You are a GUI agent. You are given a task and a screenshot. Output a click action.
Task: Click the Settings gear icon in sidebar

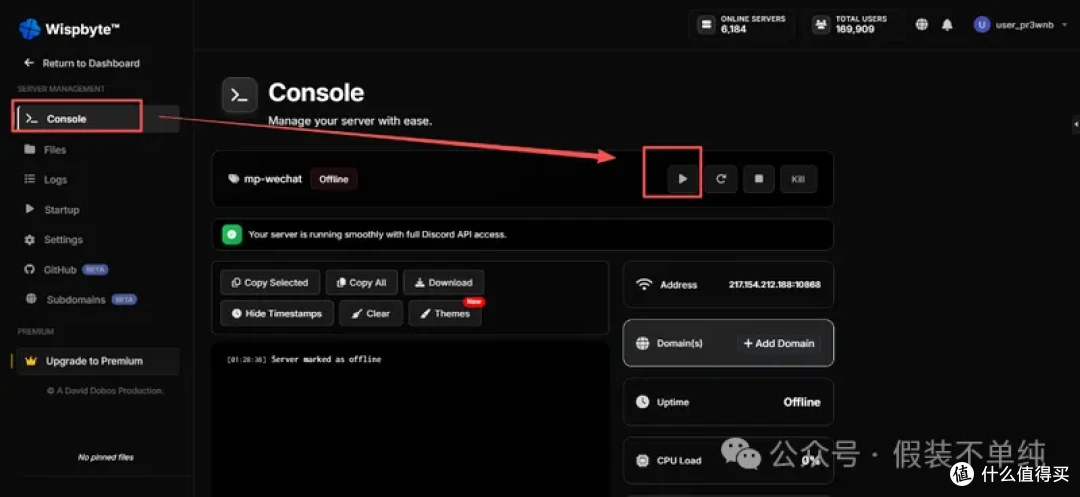(x=30, y=240)
